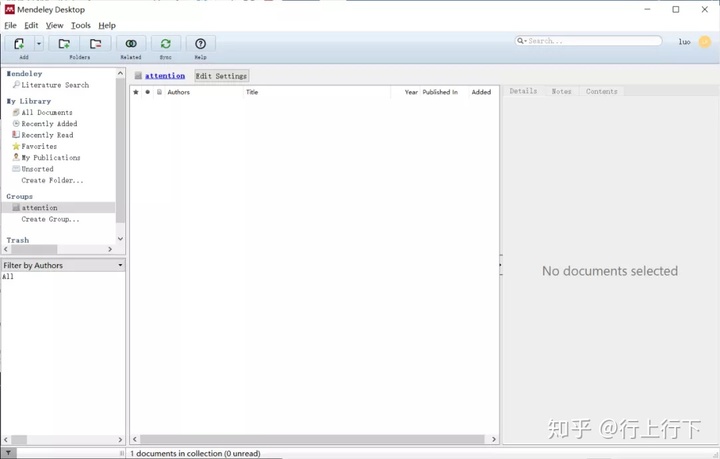Click the sidebar vertical scrollbar up arrow
The image size is (720, 459).
tap(120, 73)
